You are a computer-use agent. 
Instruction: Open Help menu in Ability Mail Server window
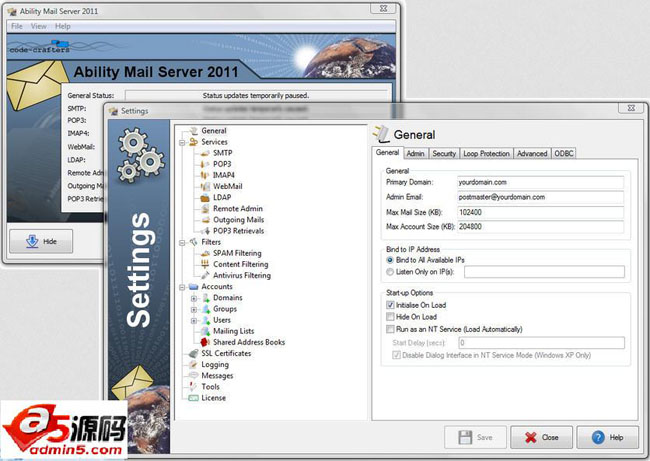point(63,26)
